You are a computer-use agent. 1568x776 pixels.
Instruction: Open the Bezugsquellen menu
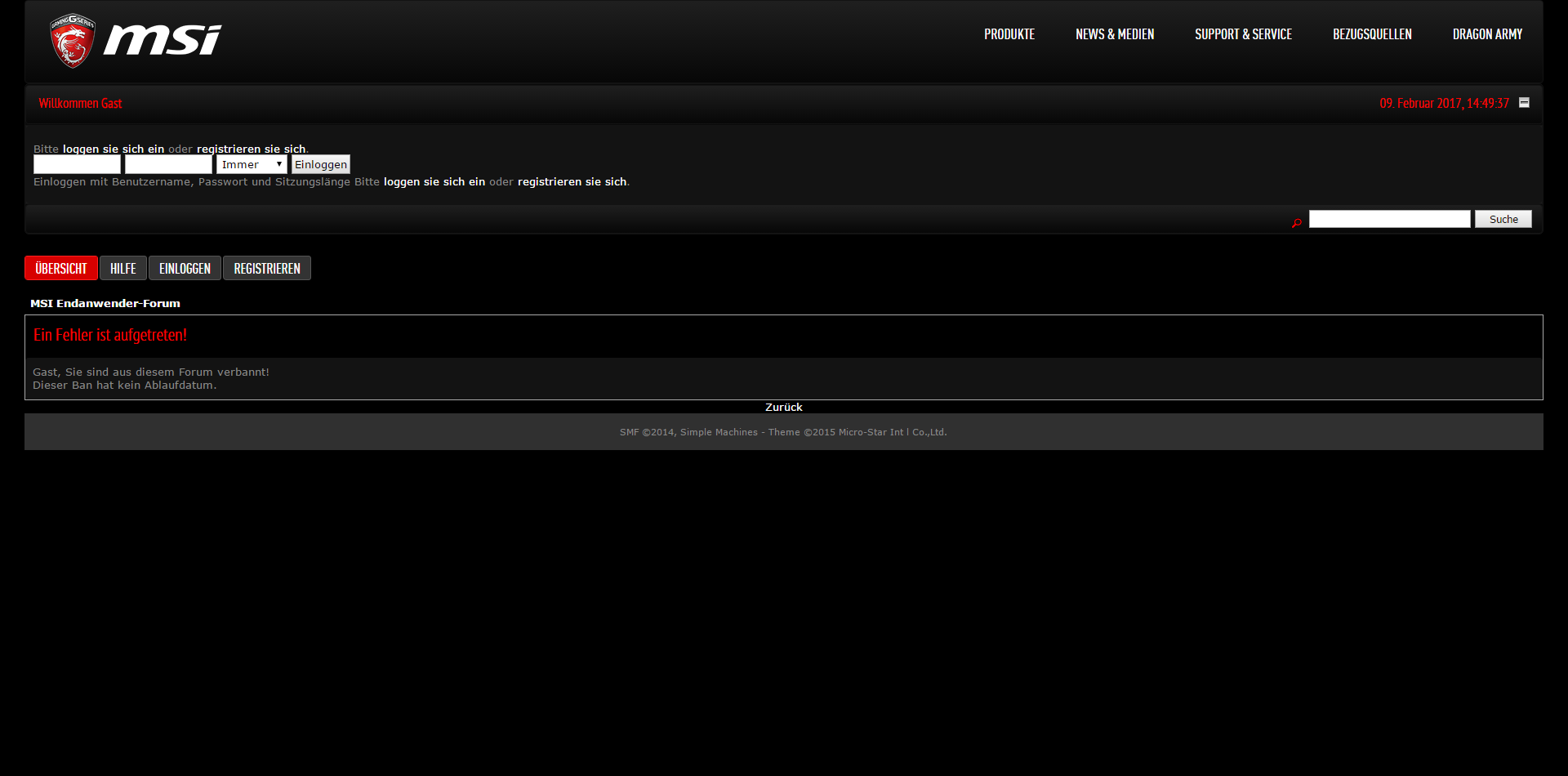(x=1372, y=34)
